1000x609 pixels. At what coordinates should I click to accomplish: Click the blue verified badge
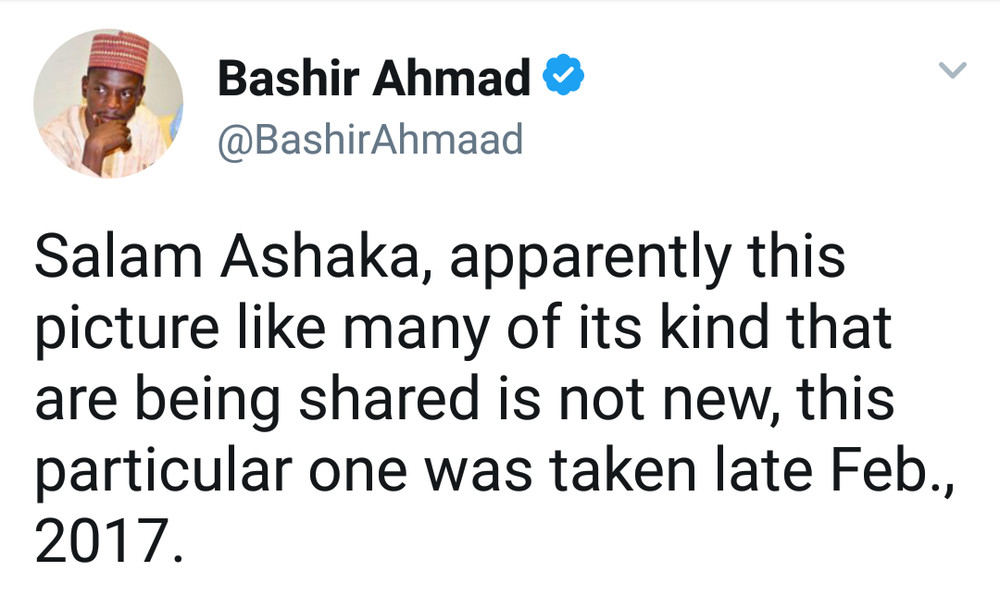[x=563, y=75]
